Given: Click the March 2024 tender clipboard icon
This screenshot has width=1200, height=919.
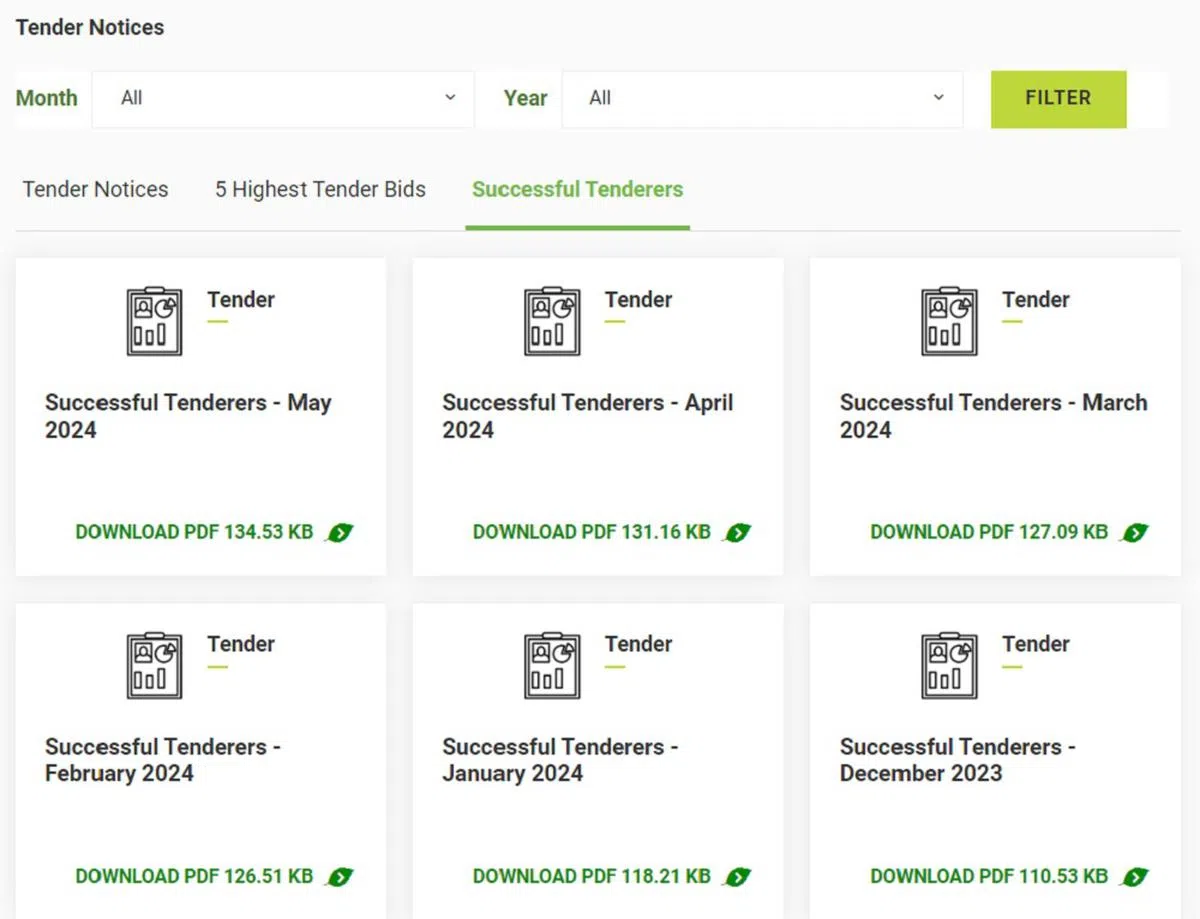Looking at the screenshot, I should coord(949,322).
